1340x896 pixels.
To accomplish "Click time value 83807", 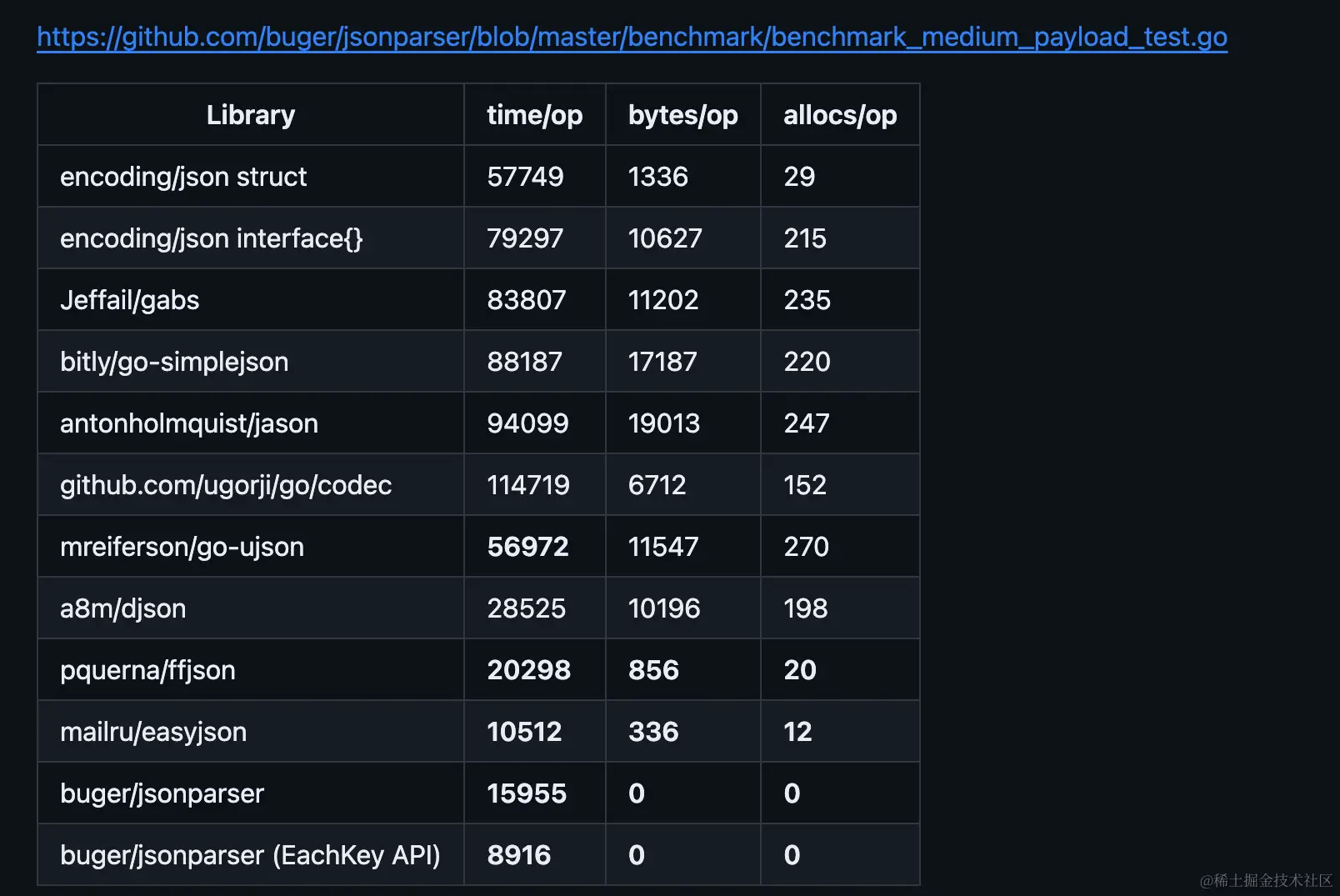I will point(527,300).
